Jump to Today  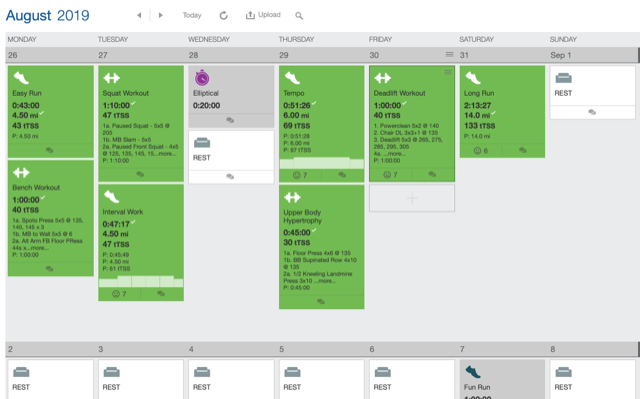[192, 15]
